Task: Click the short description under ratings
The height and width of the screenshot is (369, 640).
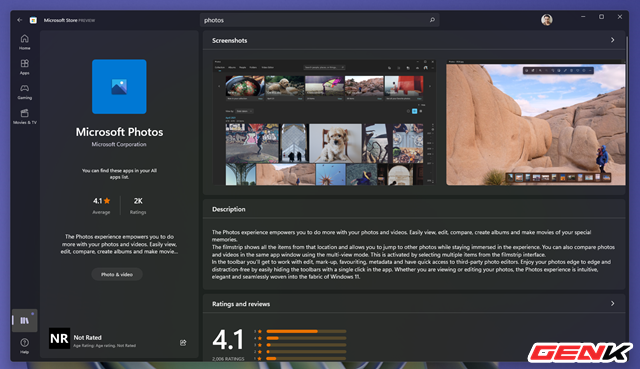Action: click(x=119, y=244)
